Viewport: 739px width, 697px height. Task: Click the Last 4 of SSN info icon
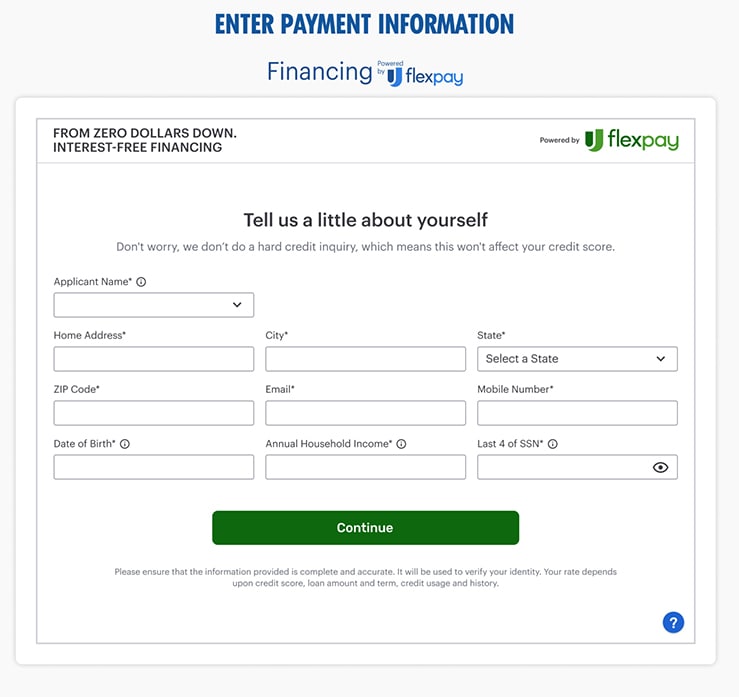553,444
